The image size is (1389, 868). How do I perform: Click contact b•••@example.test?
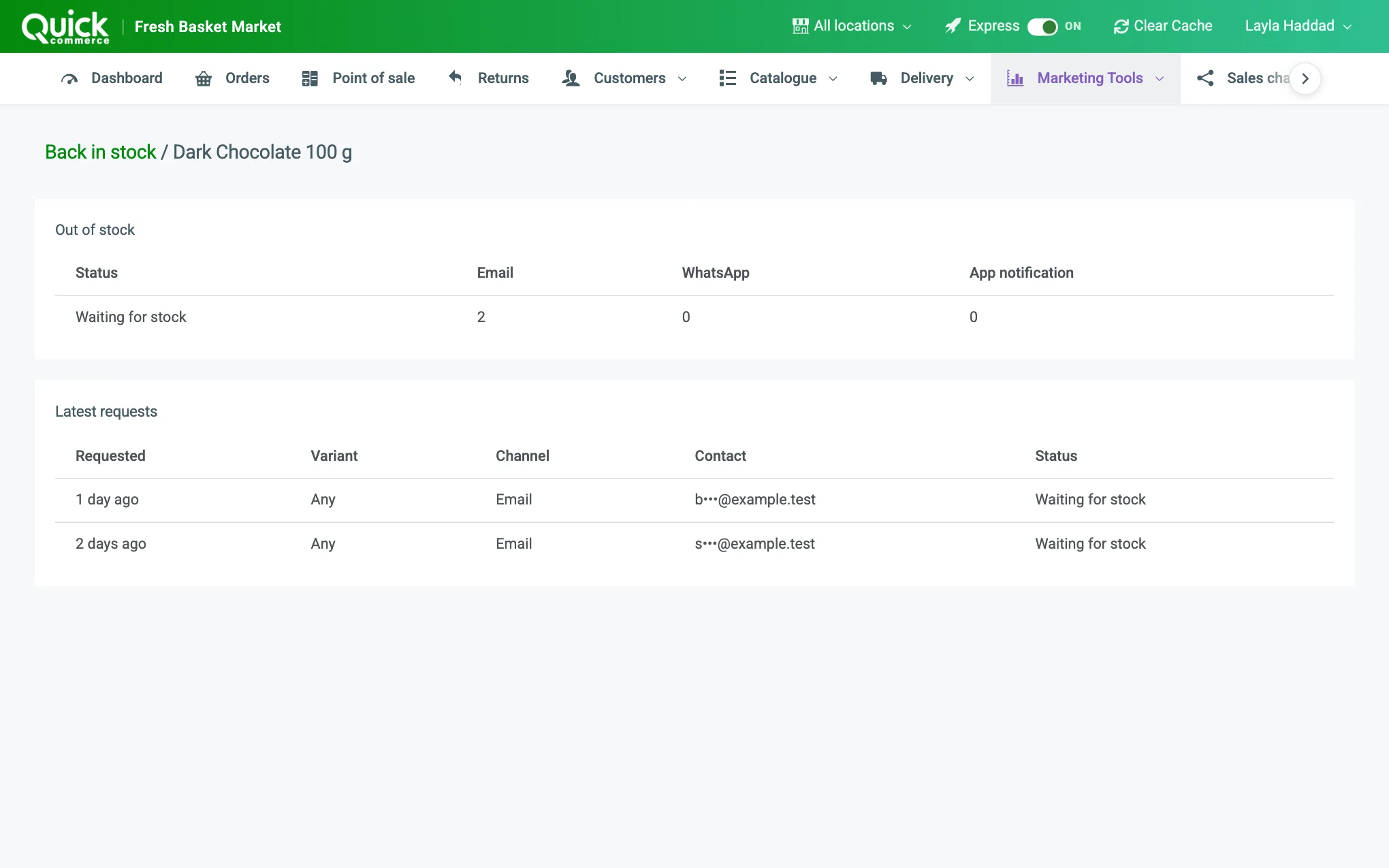(x=755, y=500)
